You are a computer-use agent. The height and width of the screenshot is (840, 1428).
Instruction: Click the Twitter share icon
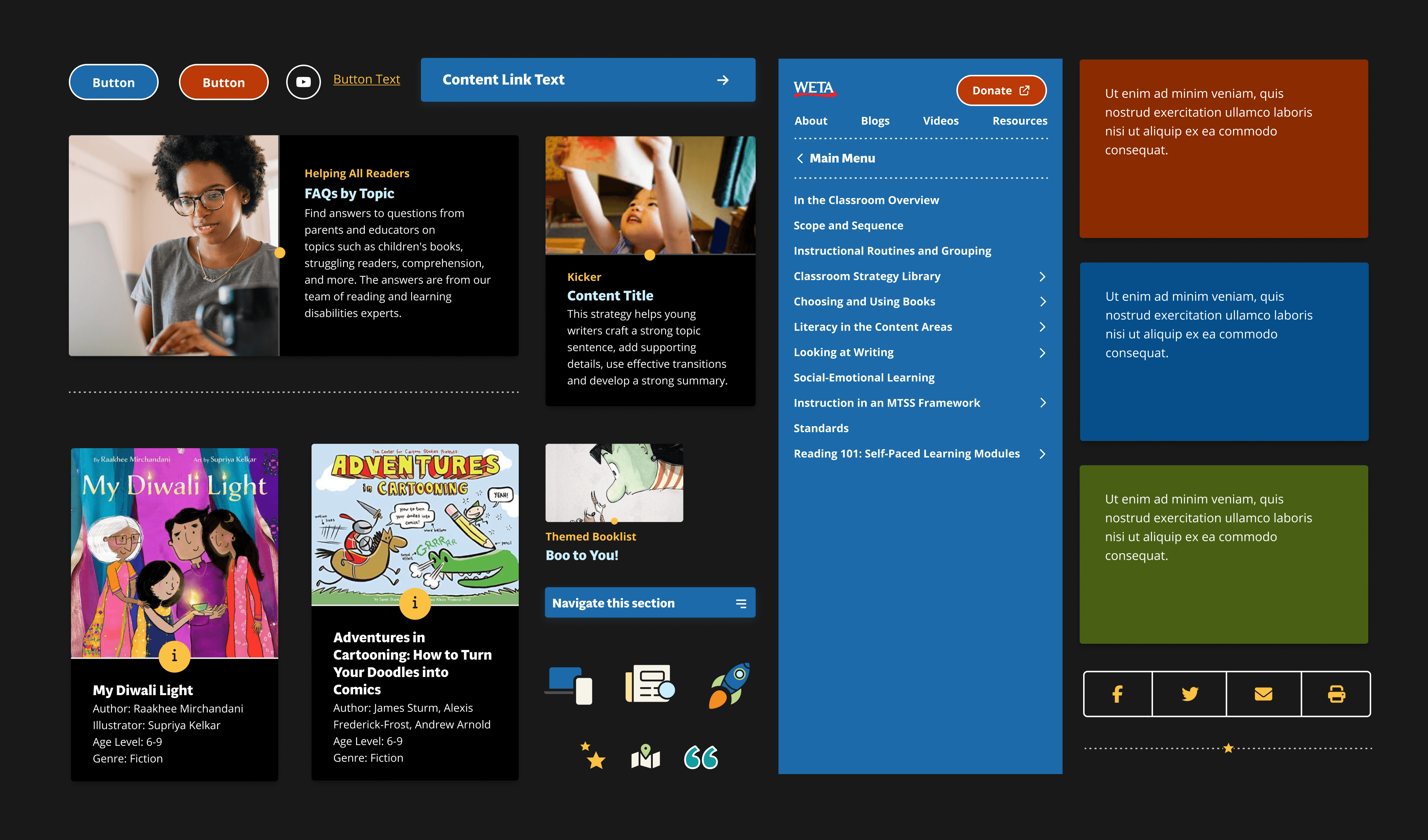(1189, 694)
